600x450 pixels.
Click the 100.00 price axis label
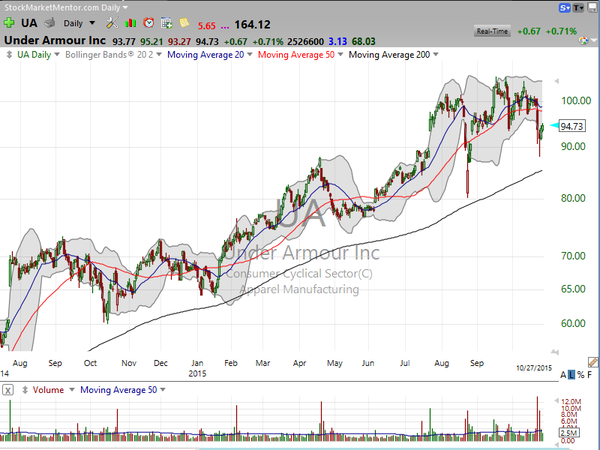(576, 101)
